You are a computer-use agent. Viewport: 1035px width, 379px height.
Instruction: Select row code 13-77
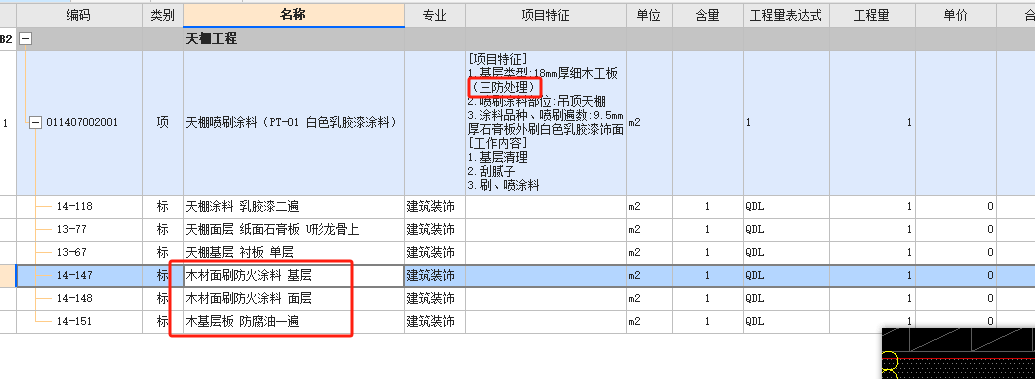[72, 230]
